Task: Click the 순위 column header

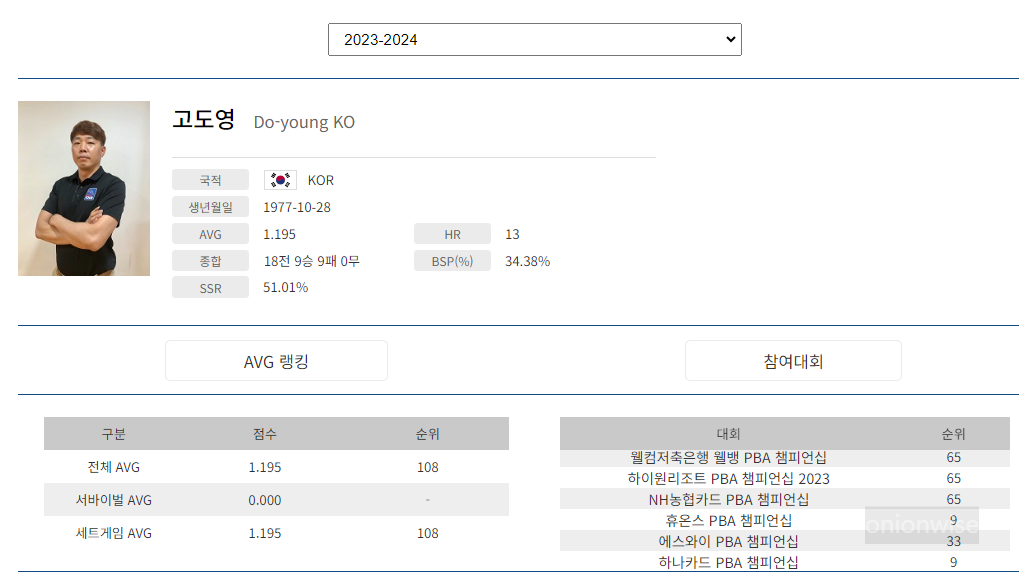Action: [x=427, y=433]
